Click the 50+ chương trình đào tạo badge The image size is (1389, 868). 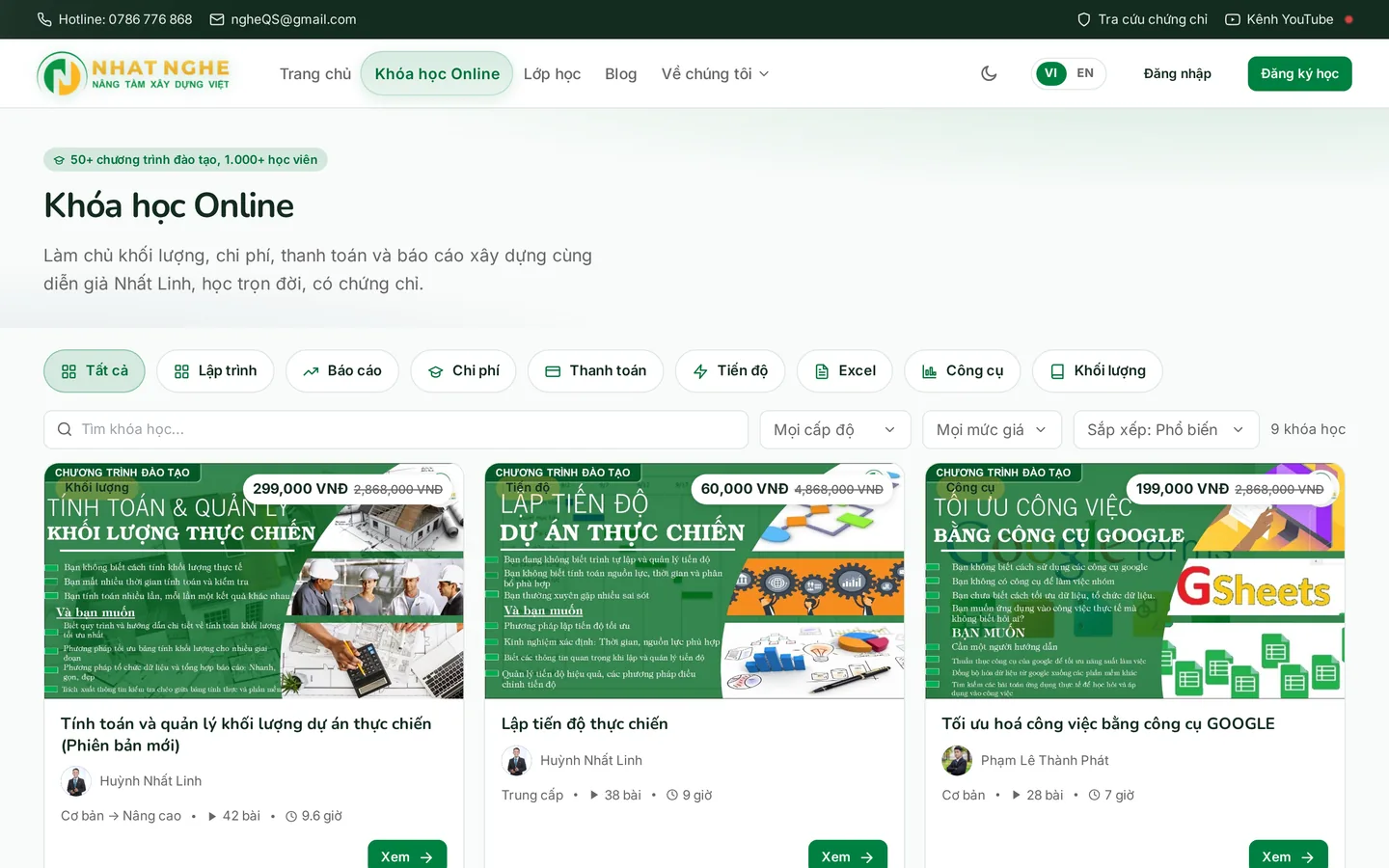click(185, 160)
